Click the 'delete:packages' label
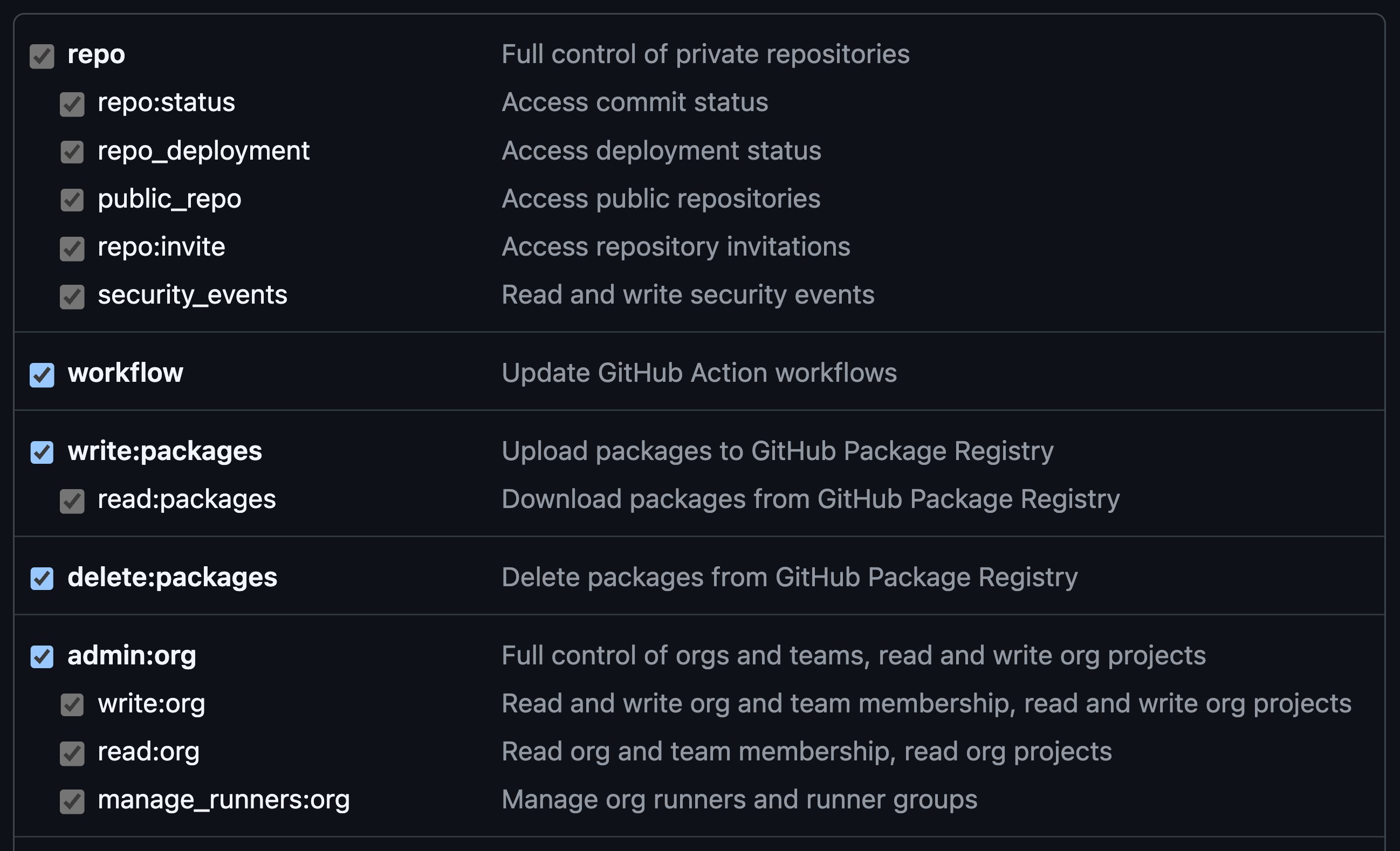The width and height of the screenshot is (1400, 851). tap(172, 578)
